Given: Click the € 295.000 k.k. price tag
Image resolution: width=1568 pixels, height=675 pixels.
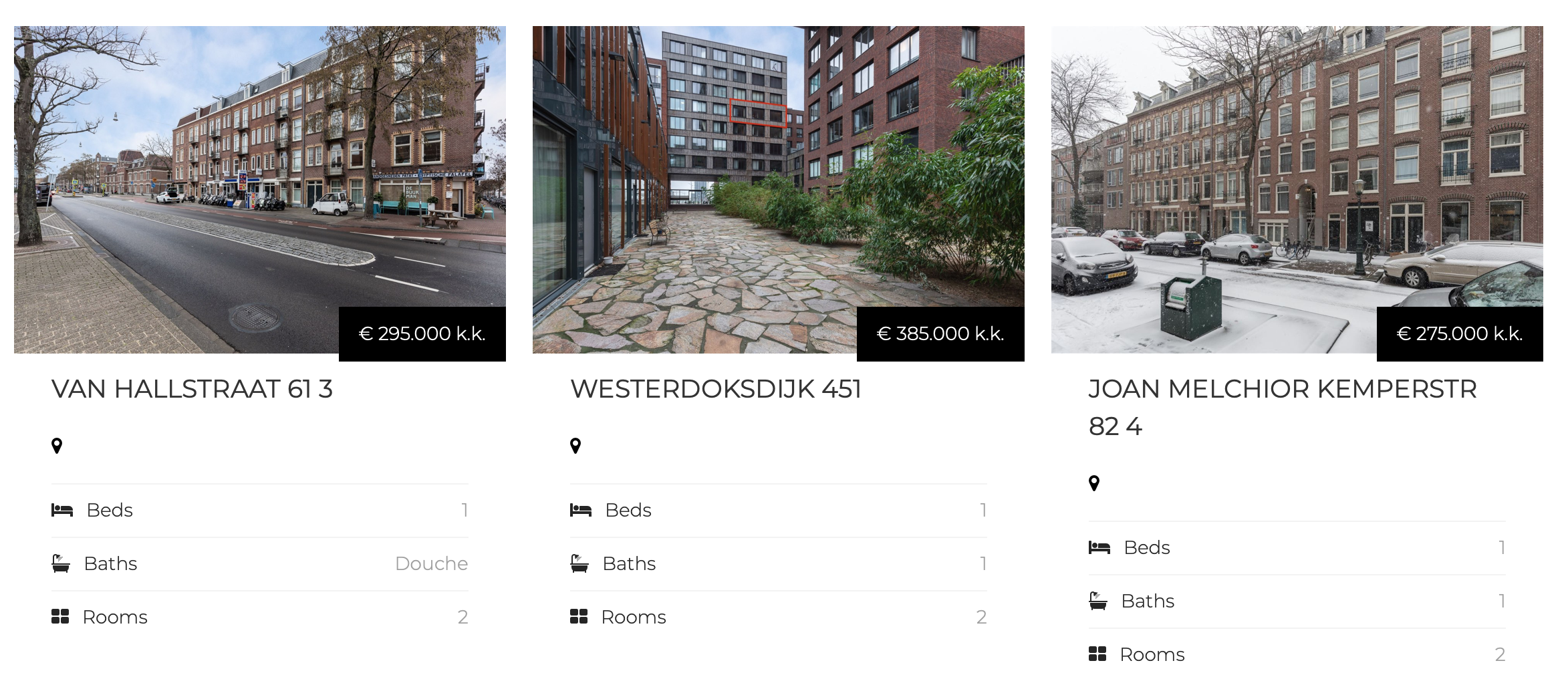Looking at the screenshot, I should [422, 333].
